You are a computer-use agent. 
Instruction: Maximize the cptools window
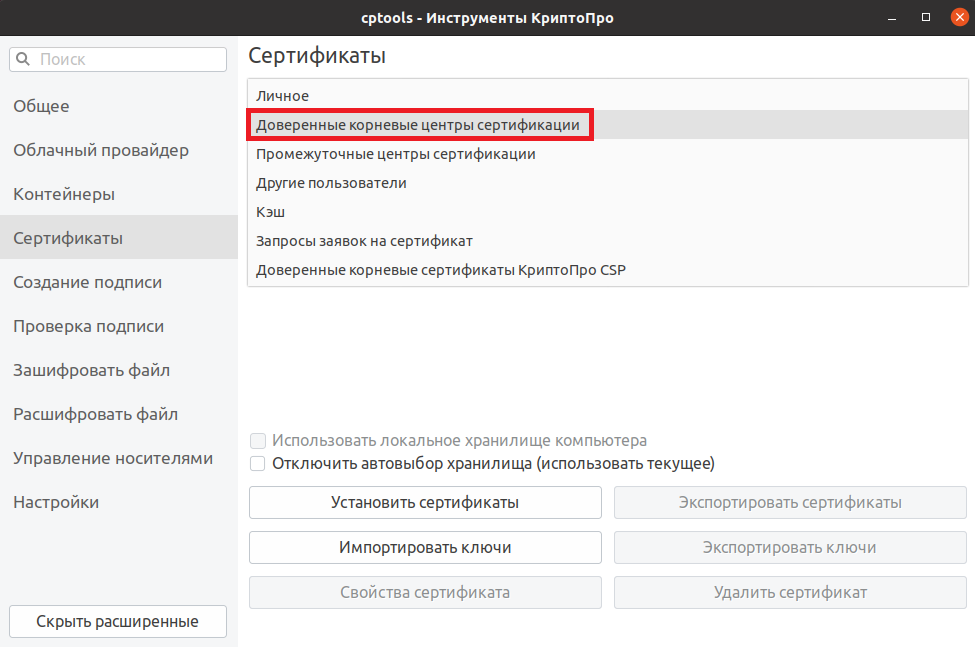[x=926, y=18]
